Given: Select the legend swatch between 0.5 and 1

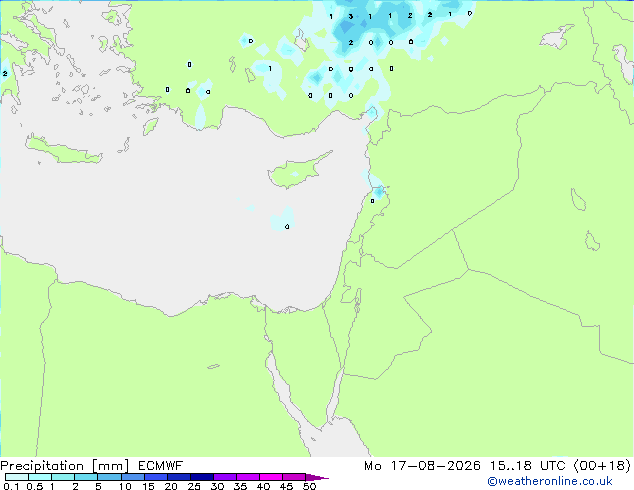Looking at the screenshot, I should click(40, 477).
